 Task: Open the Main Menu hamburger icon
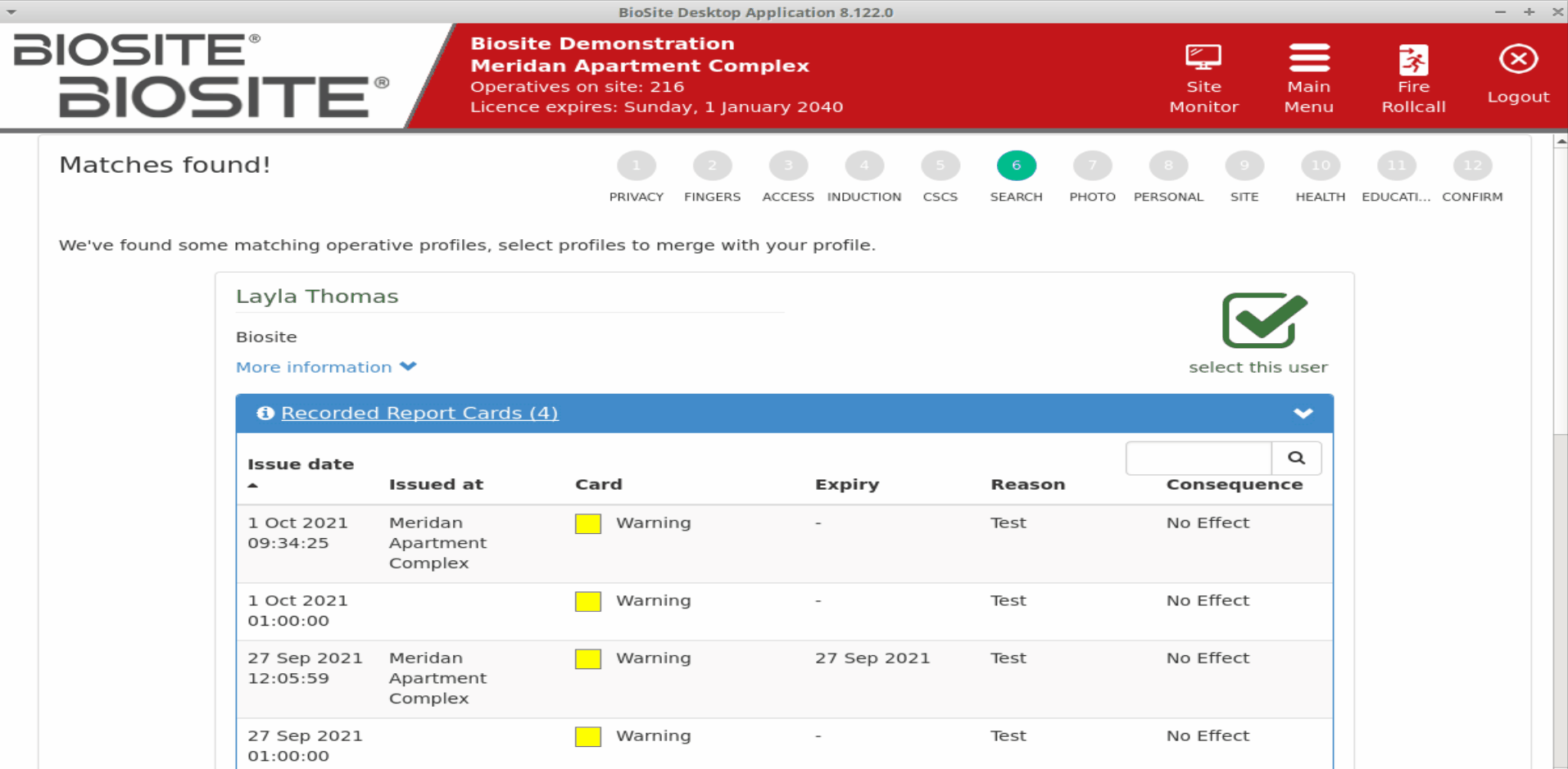1308,57
